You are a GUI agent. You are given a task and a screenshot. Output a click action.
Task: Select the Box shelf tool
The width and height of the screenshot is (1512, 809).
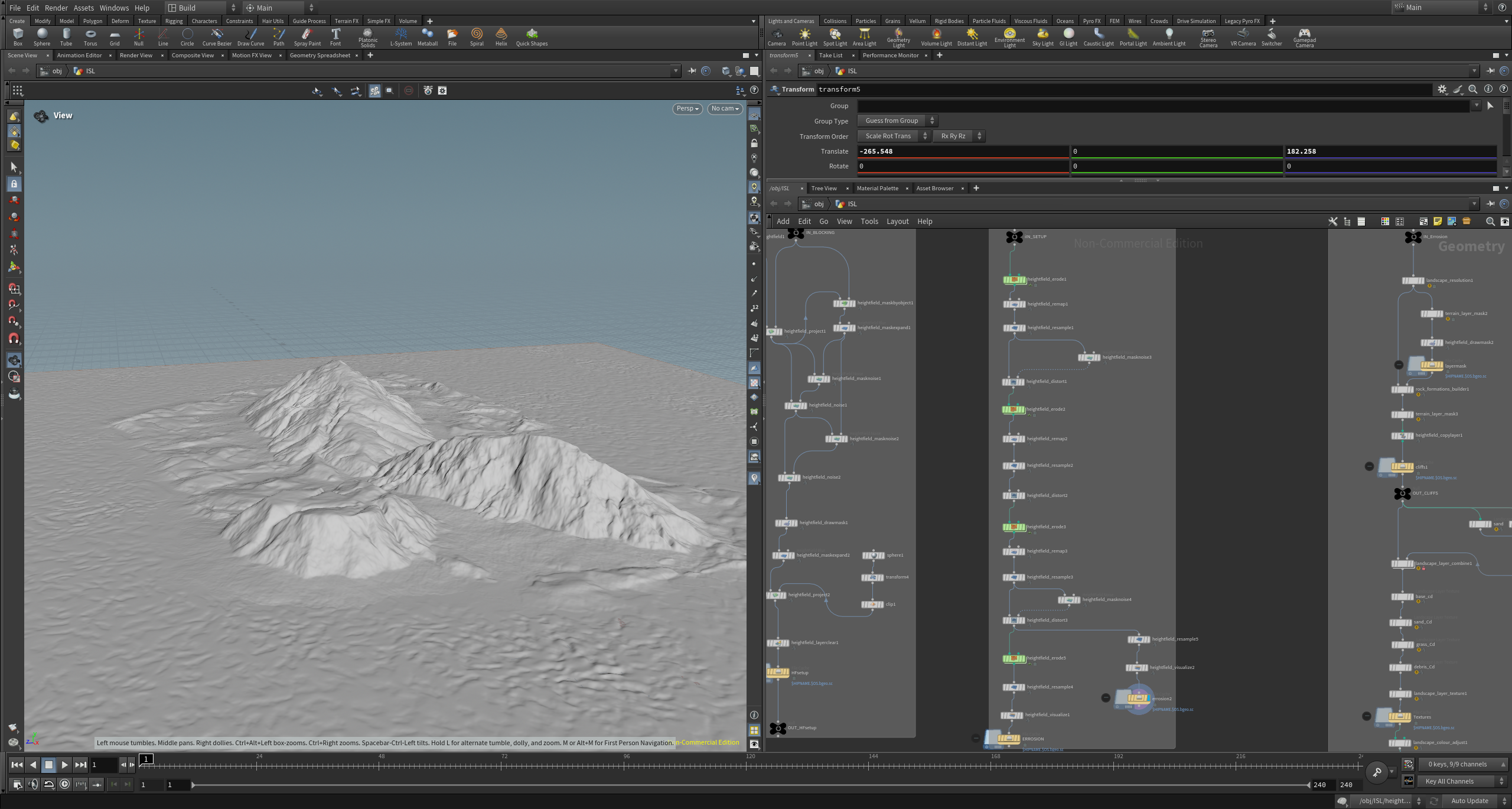click(x=18, y=37)
